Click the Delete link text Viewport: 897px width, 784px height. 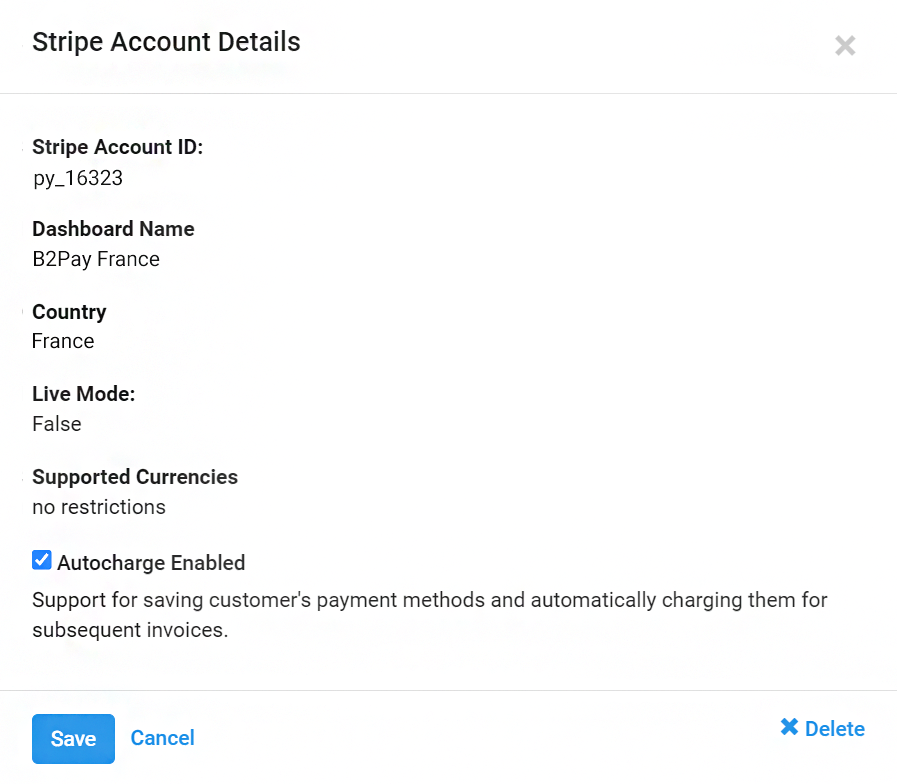point(834,729)
